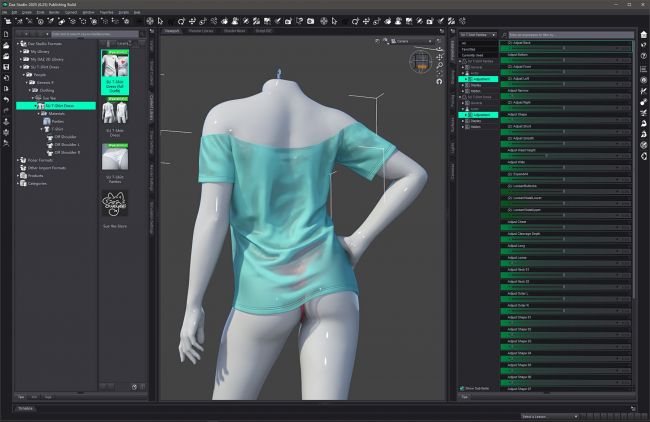This screenshot has height=422, width=650.
Task: Click the Undo arrow in left toolbar
Action: [7, 99]
